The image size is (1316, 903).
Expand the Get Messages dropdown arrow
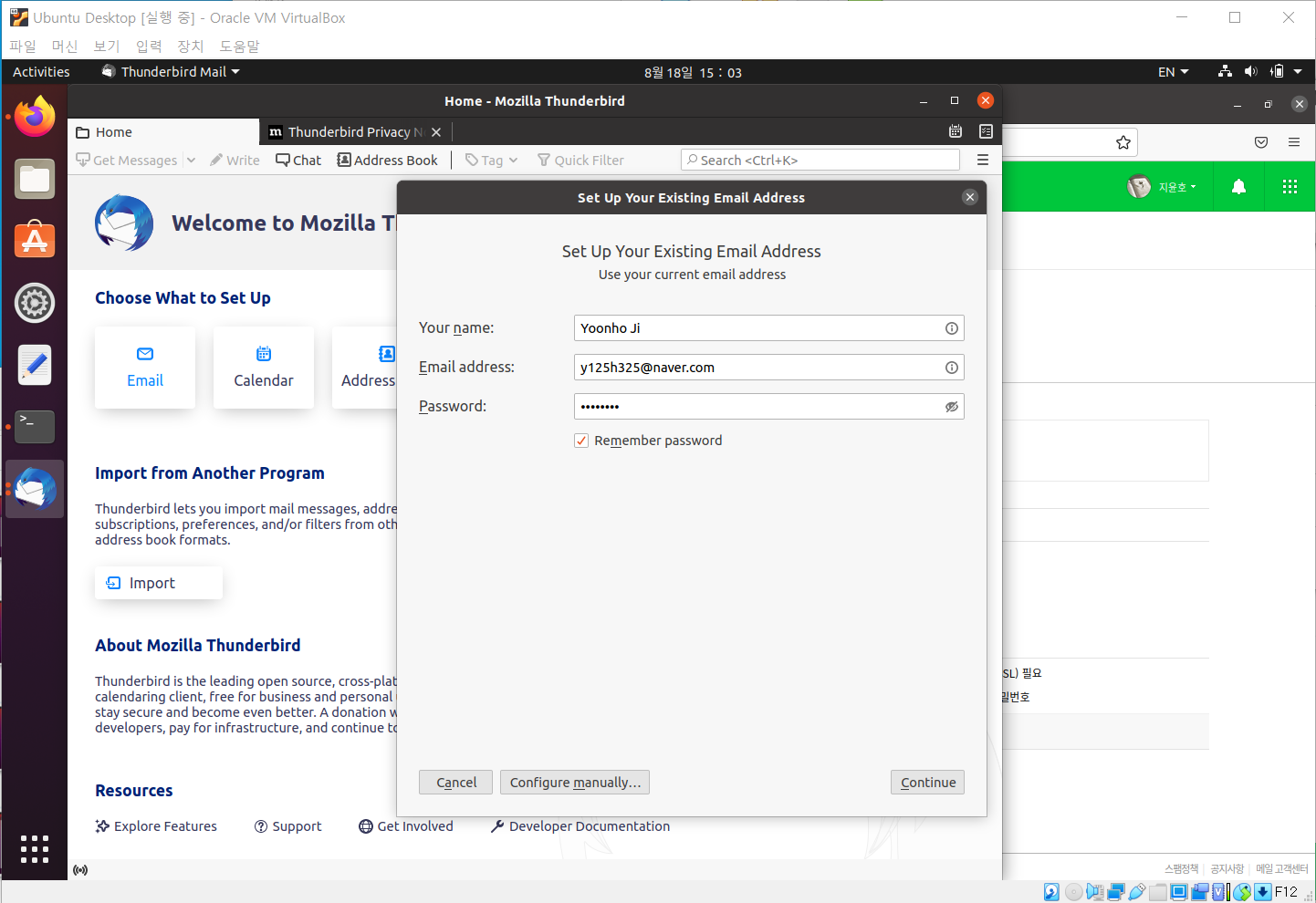tap(191, 160)
